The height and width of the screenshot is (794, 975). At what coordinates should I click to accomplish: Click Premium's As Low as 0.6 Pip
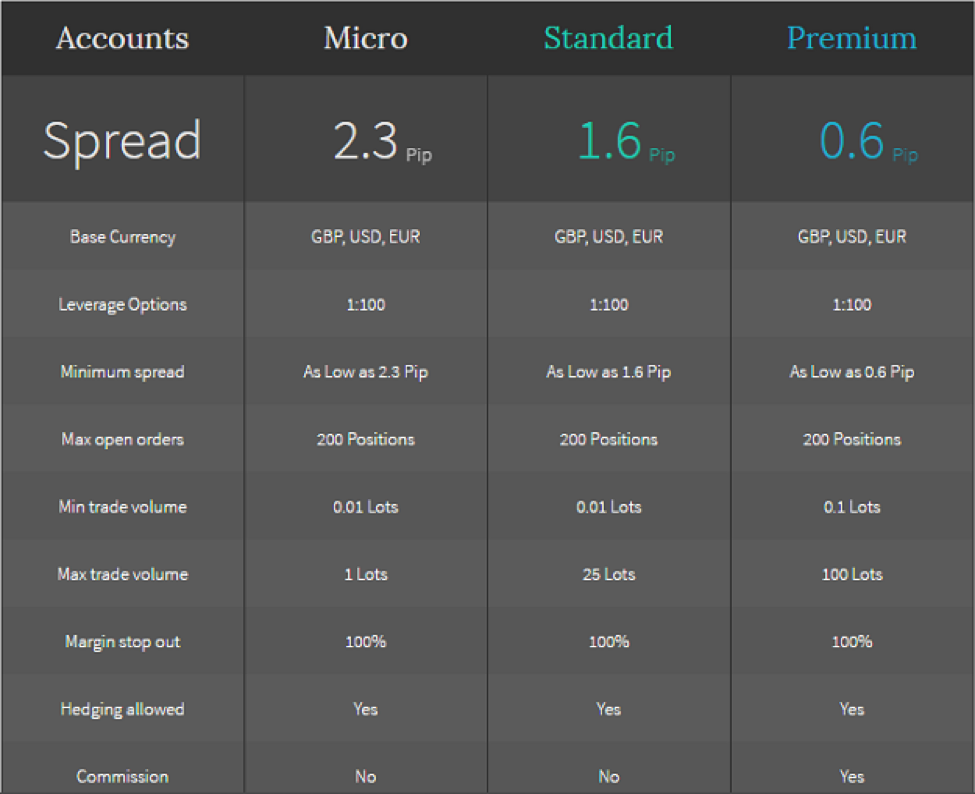(852, 372)
